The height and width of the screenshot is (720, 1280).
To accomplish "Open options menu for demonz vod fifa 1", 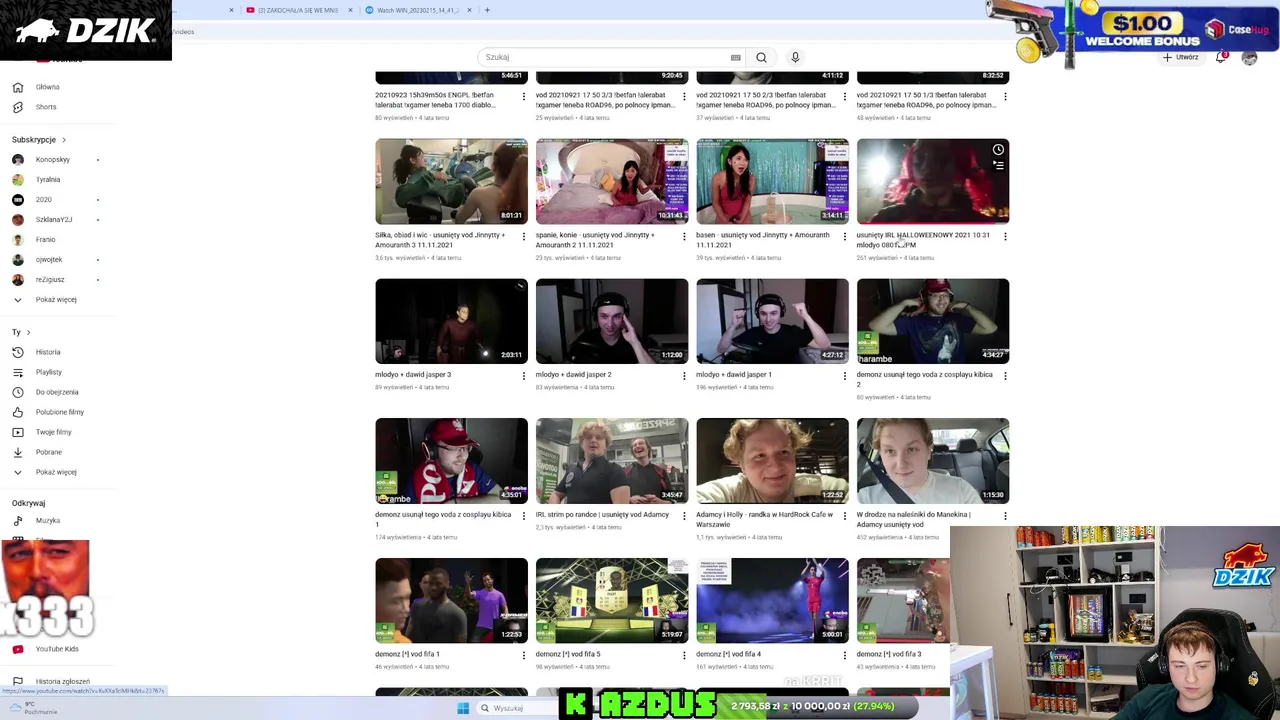I will 523,656.
